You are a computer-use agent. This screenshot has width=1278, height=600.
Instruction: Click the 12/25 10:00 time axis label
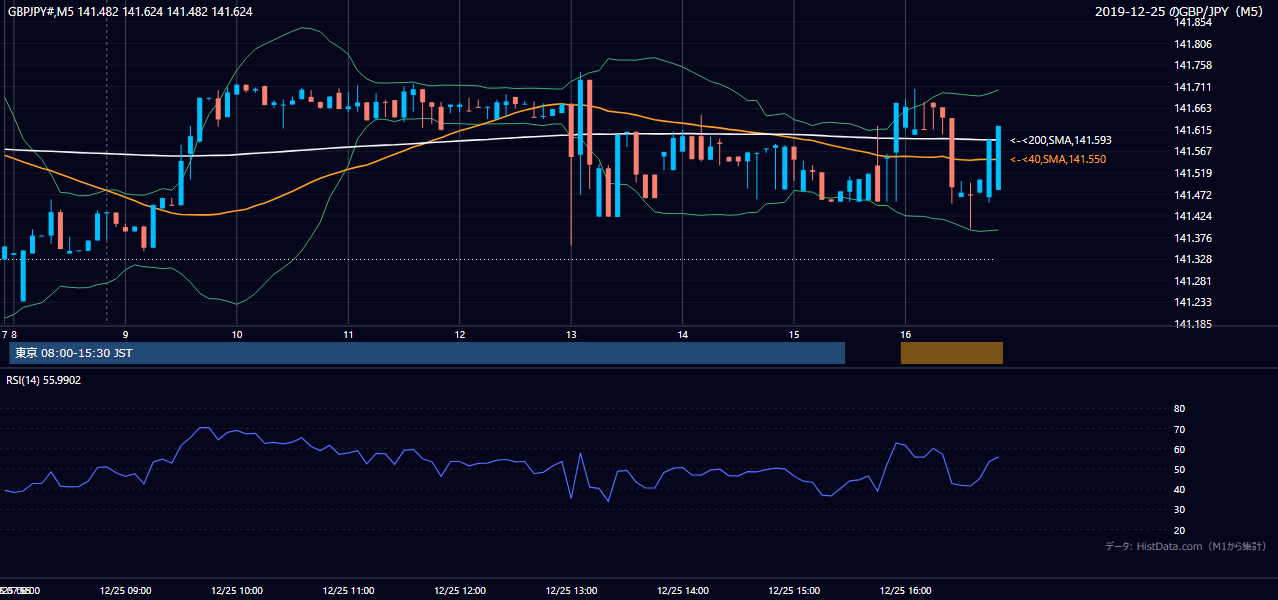237,590
